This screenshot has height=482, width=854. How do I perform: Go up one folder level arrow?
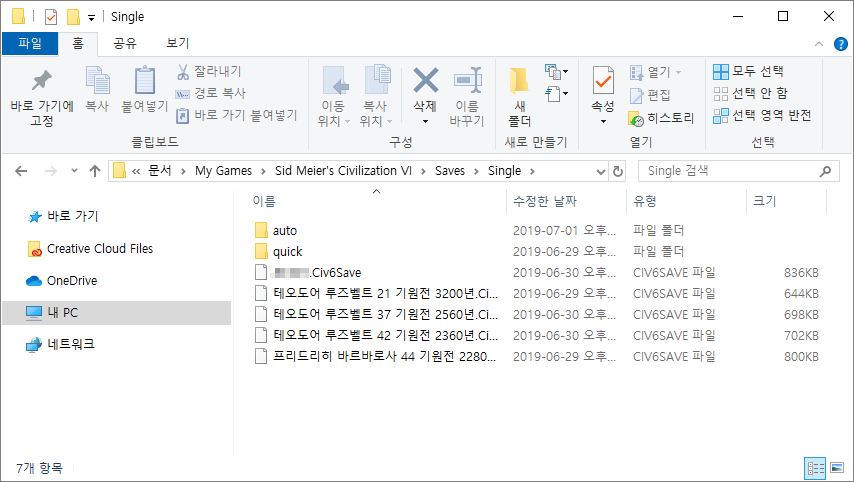(x=95, y=171)
